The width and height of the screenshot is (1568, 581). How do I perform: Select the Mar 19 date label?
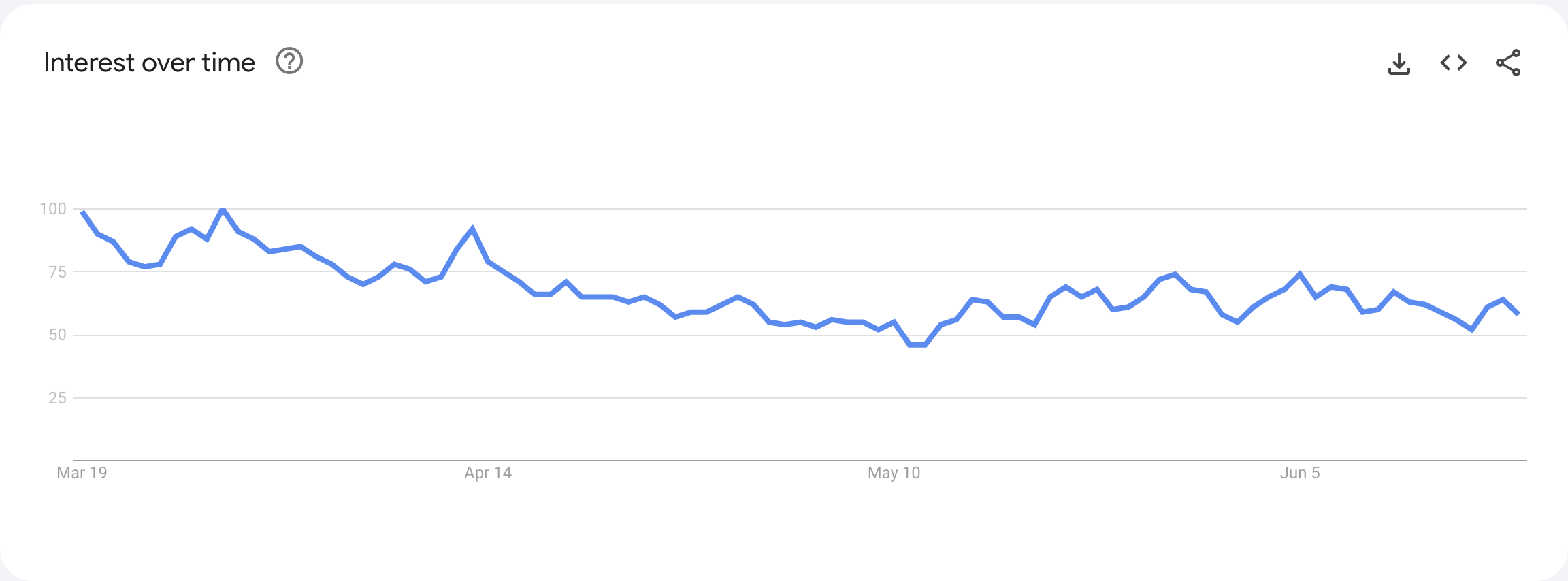[x=82, y=473]
